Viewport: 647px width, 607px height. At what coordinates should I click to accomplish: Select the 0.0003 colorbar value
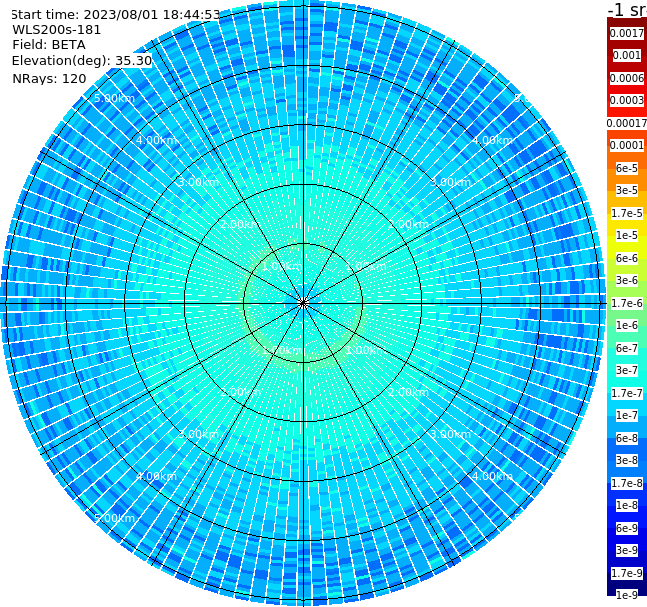(x=627, y=100)
